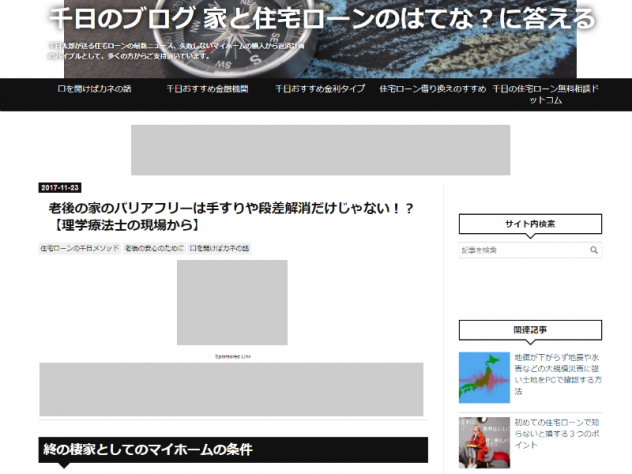Select the 口を開けばカネの話 tag below title

(x=219, y=248)
